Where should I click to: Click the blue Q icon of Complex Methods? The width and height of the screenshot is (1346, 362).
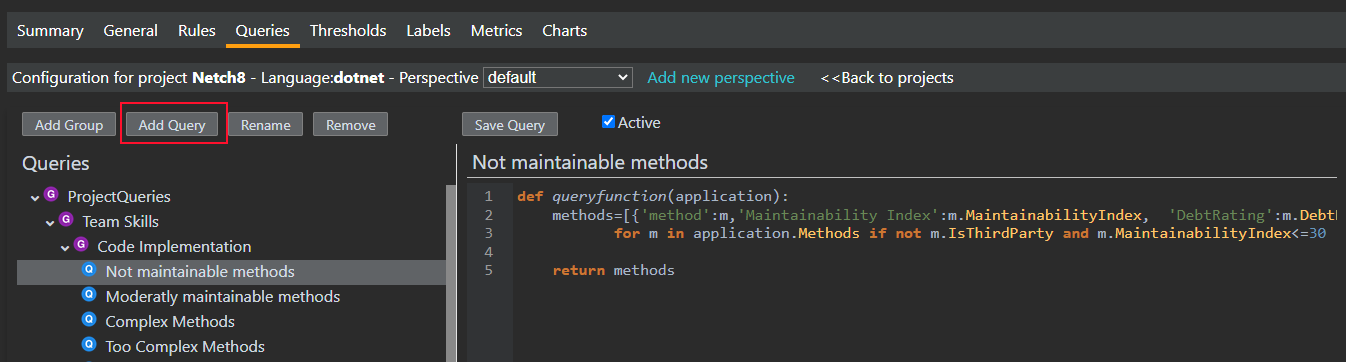coord(88,320)
